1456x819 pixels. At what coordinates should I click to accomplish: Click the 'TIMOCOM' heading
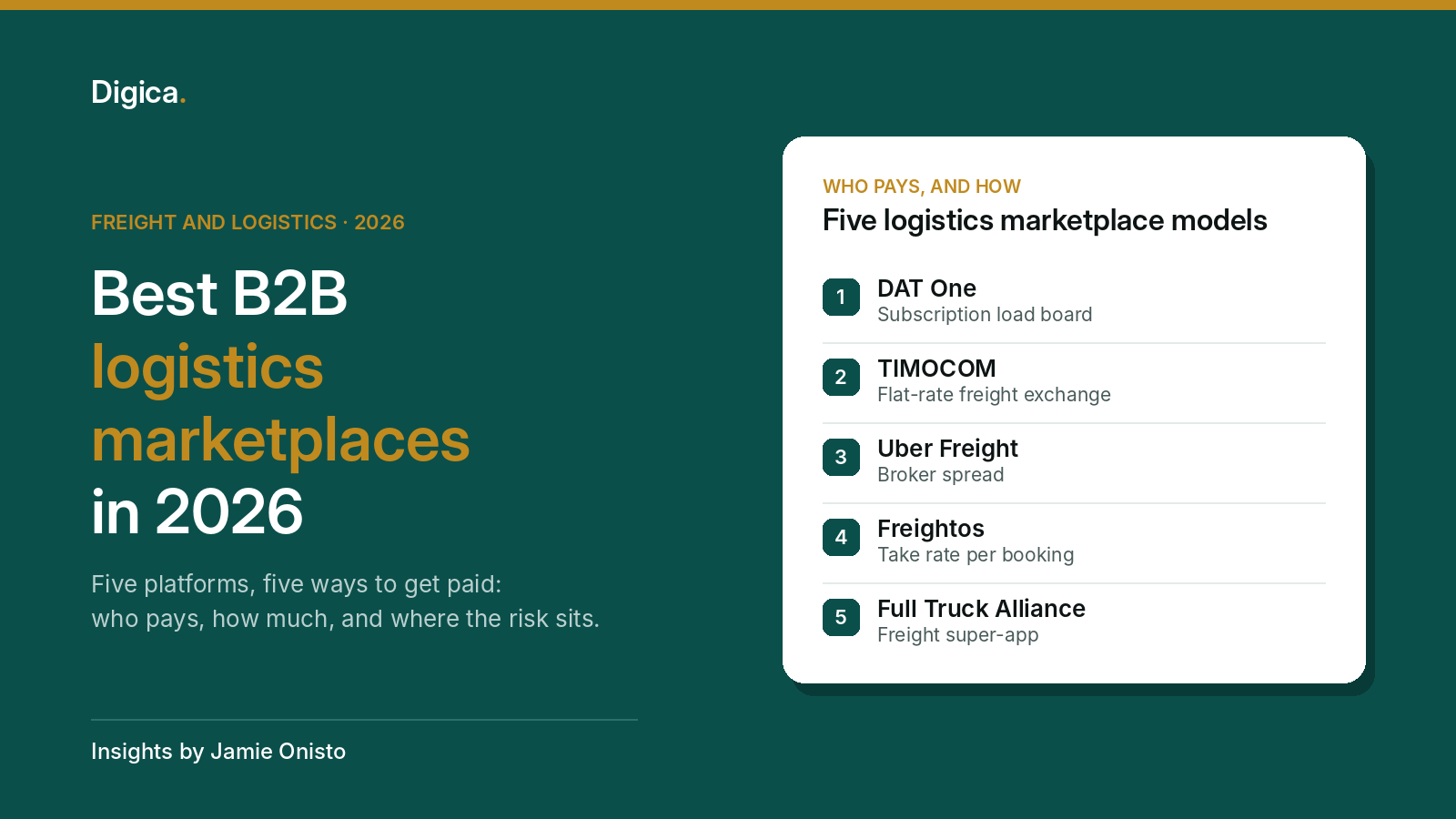pos(936,369)
